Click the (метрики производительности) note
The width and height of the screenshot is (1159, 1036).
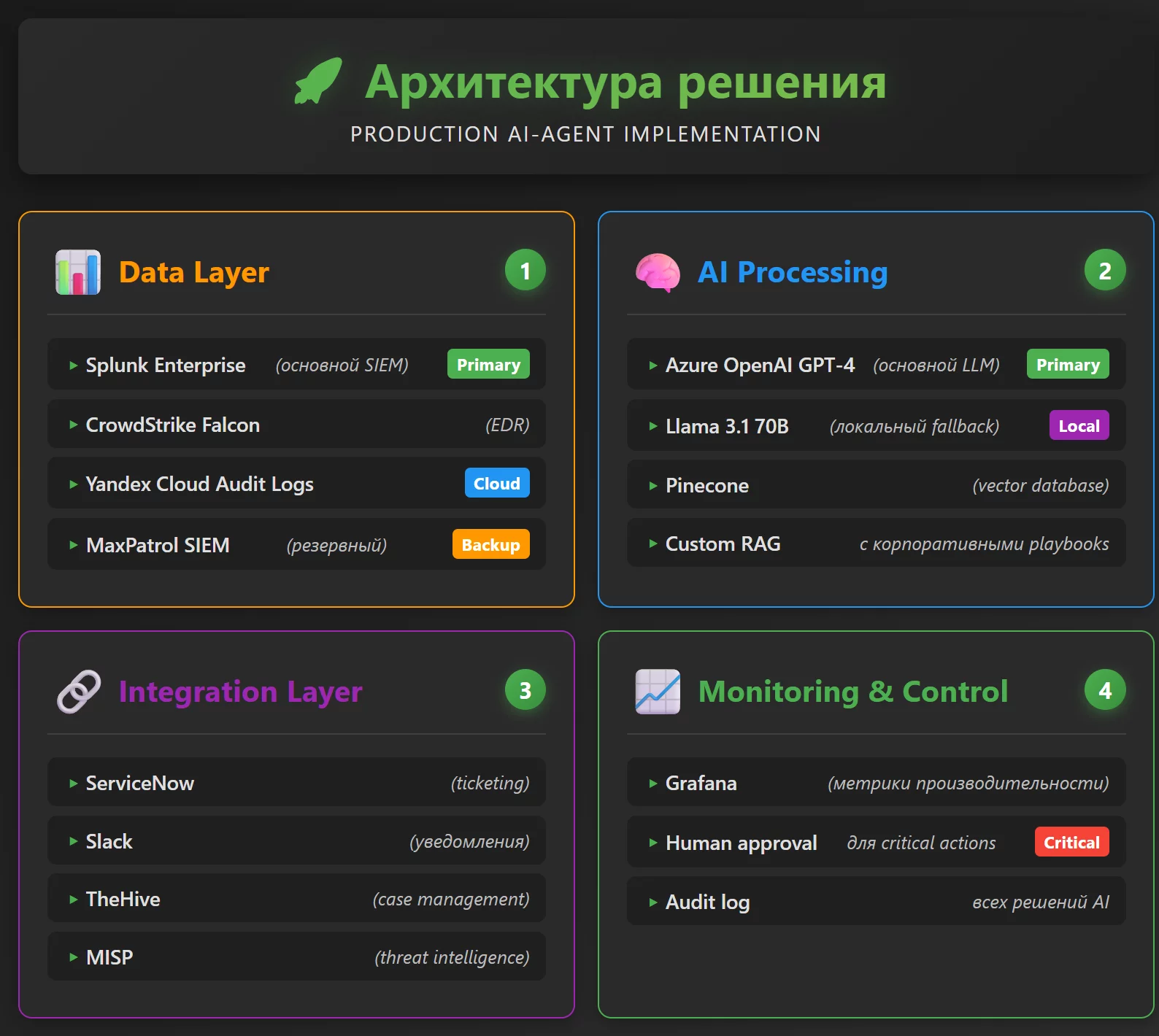tap(969, 784)
